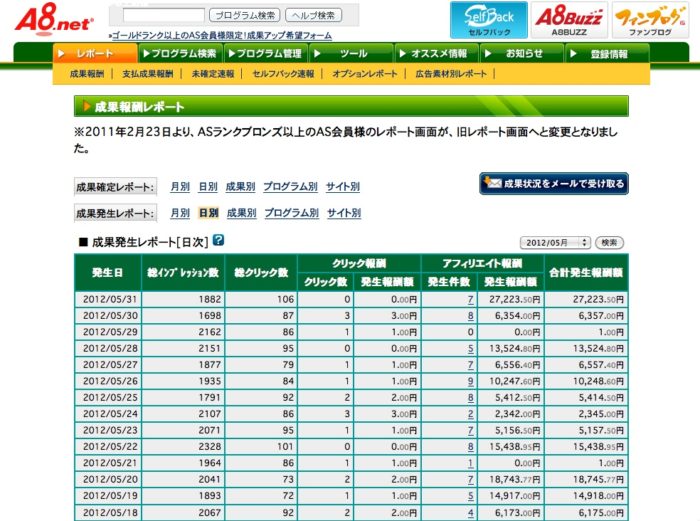Click 成果状況をメールで受け取る mail button
The height and width of the screenshot is (521, 700).
coord(553,183)
